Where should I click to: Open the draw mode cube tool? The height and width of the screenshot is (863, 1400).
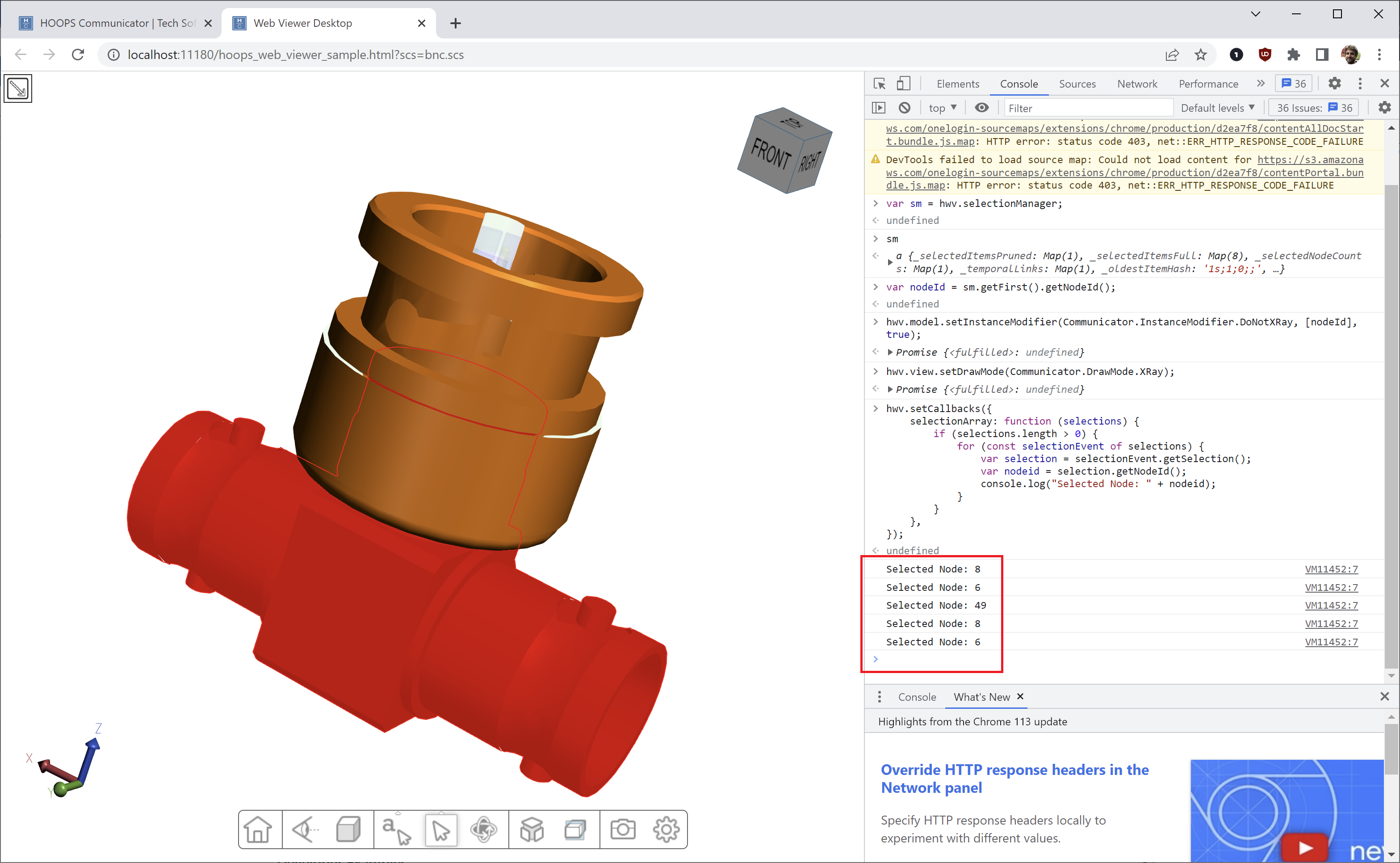(348, 829)
